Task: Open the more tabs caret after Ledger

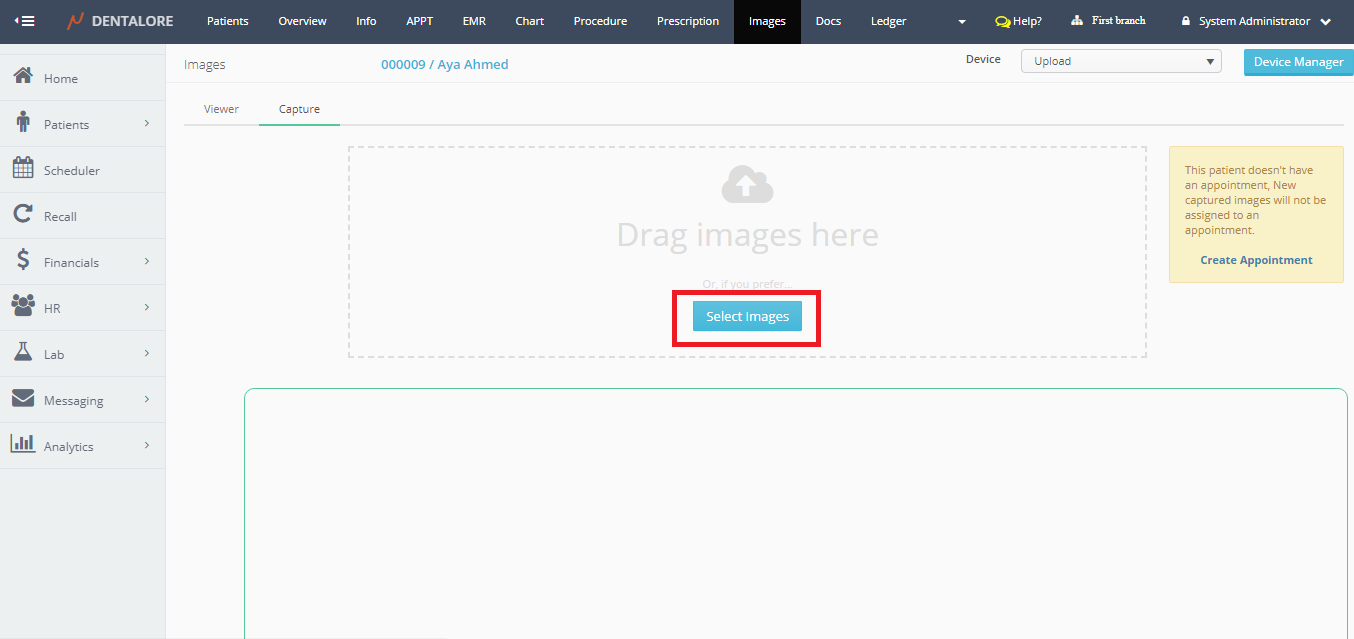Action: coord(962,22)
